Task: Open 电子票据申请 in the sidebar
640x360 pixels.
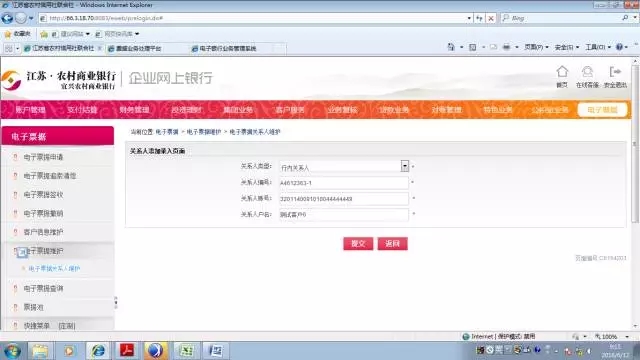Action: click(43, 157)
